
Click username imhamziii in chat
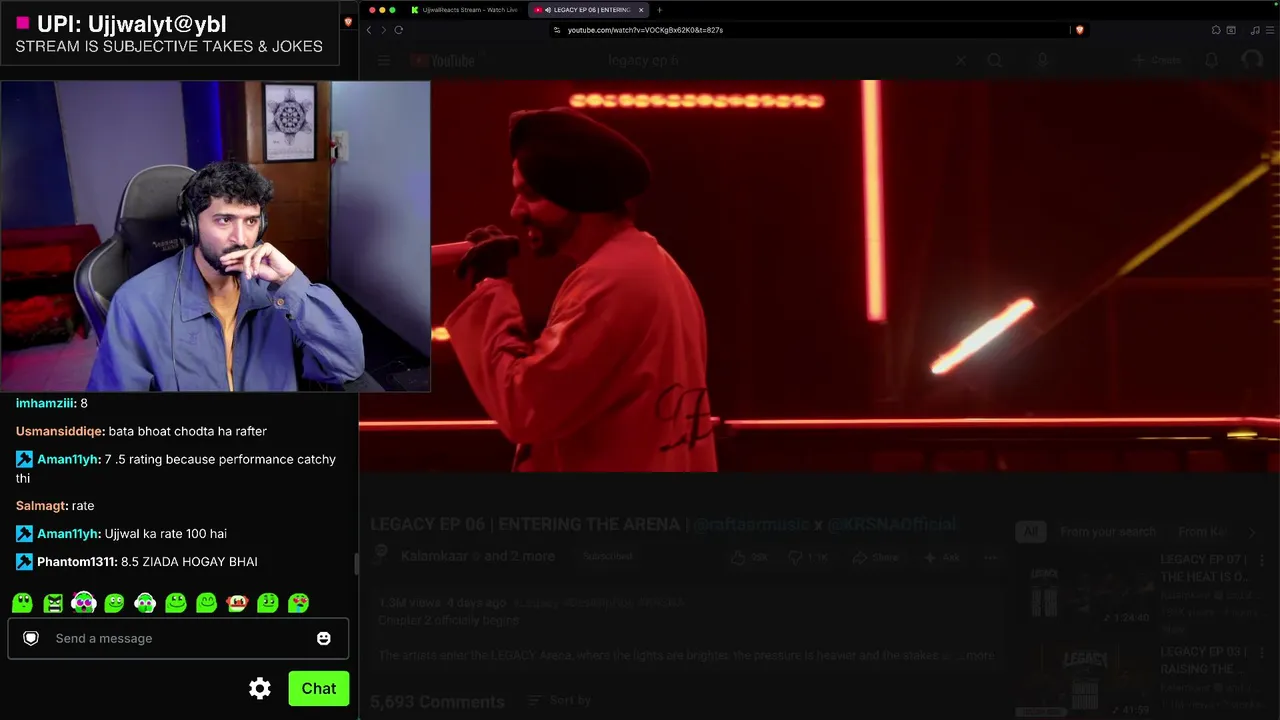click(x=46, y=403)
